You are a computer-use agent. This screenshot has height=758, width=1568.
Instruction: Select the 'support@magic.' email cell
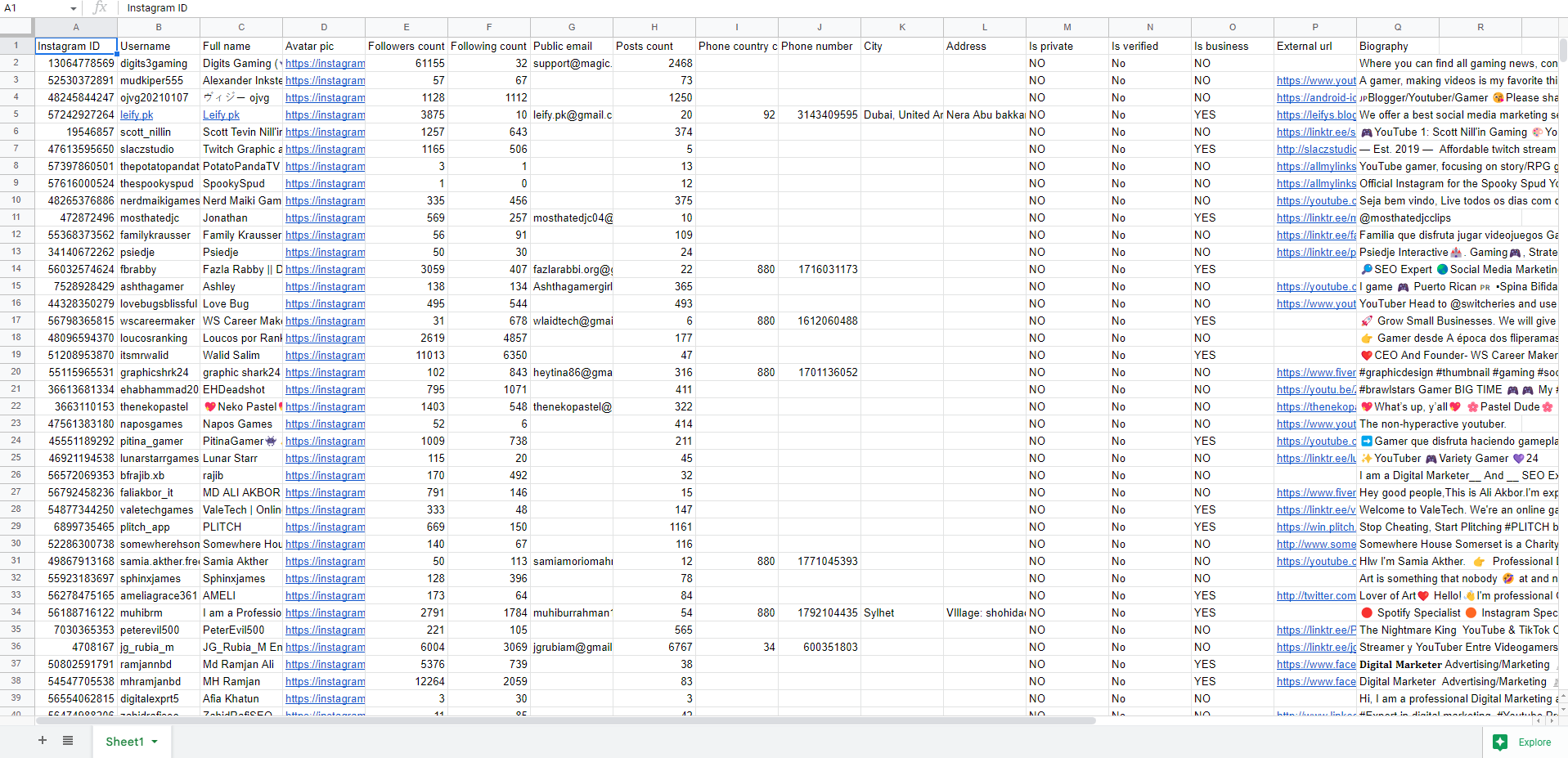572,63
